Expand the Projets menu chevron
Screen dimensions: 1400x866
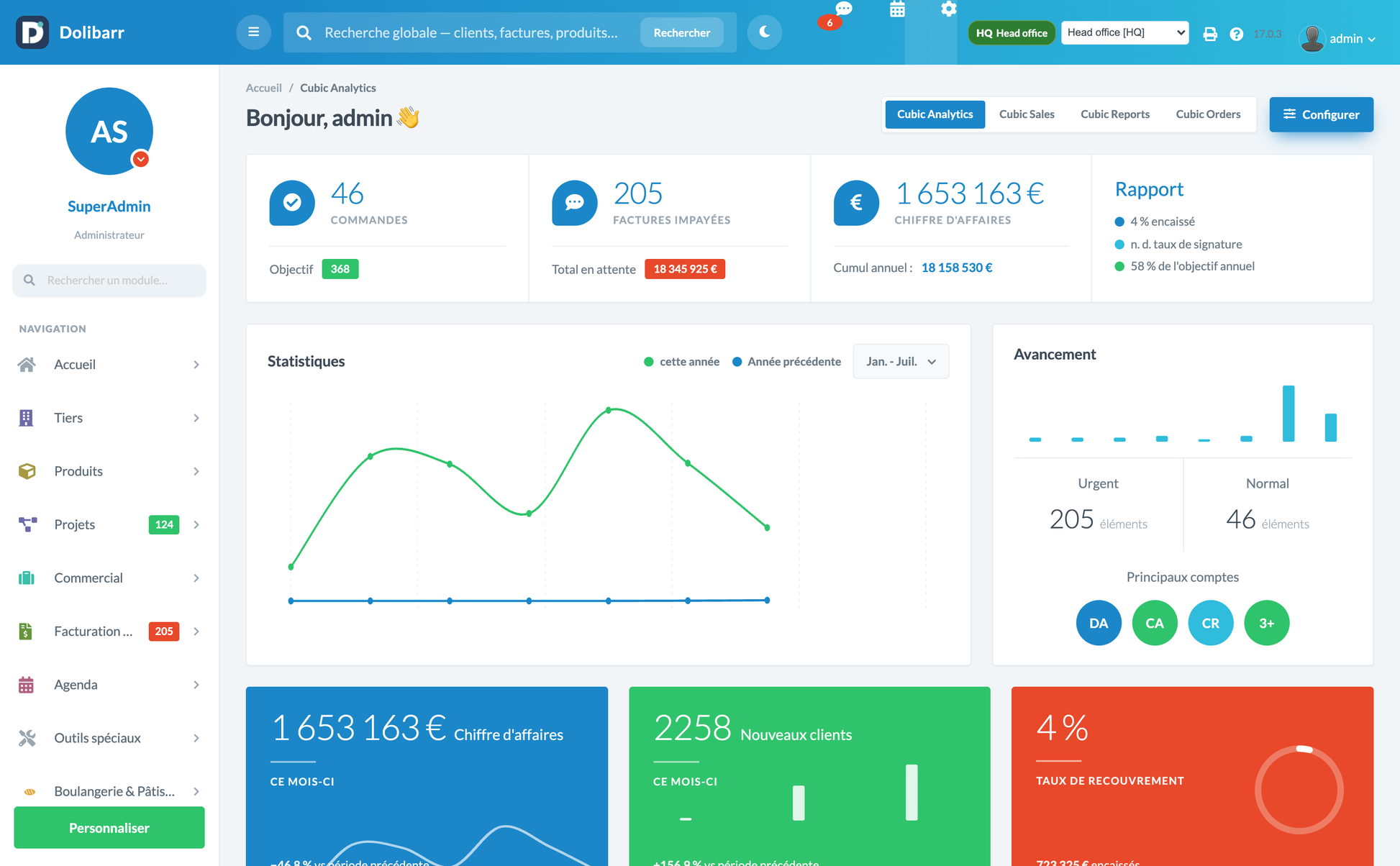196,524
